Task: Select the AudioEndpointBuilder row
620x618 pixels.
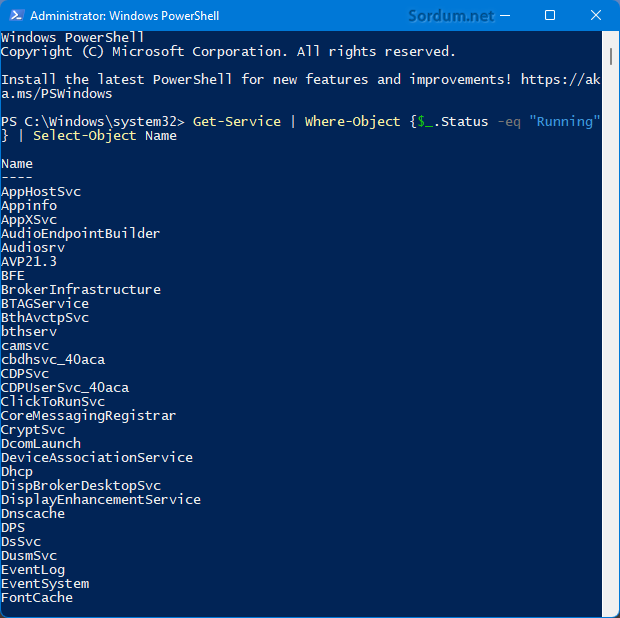Action: tap(81, 234)
